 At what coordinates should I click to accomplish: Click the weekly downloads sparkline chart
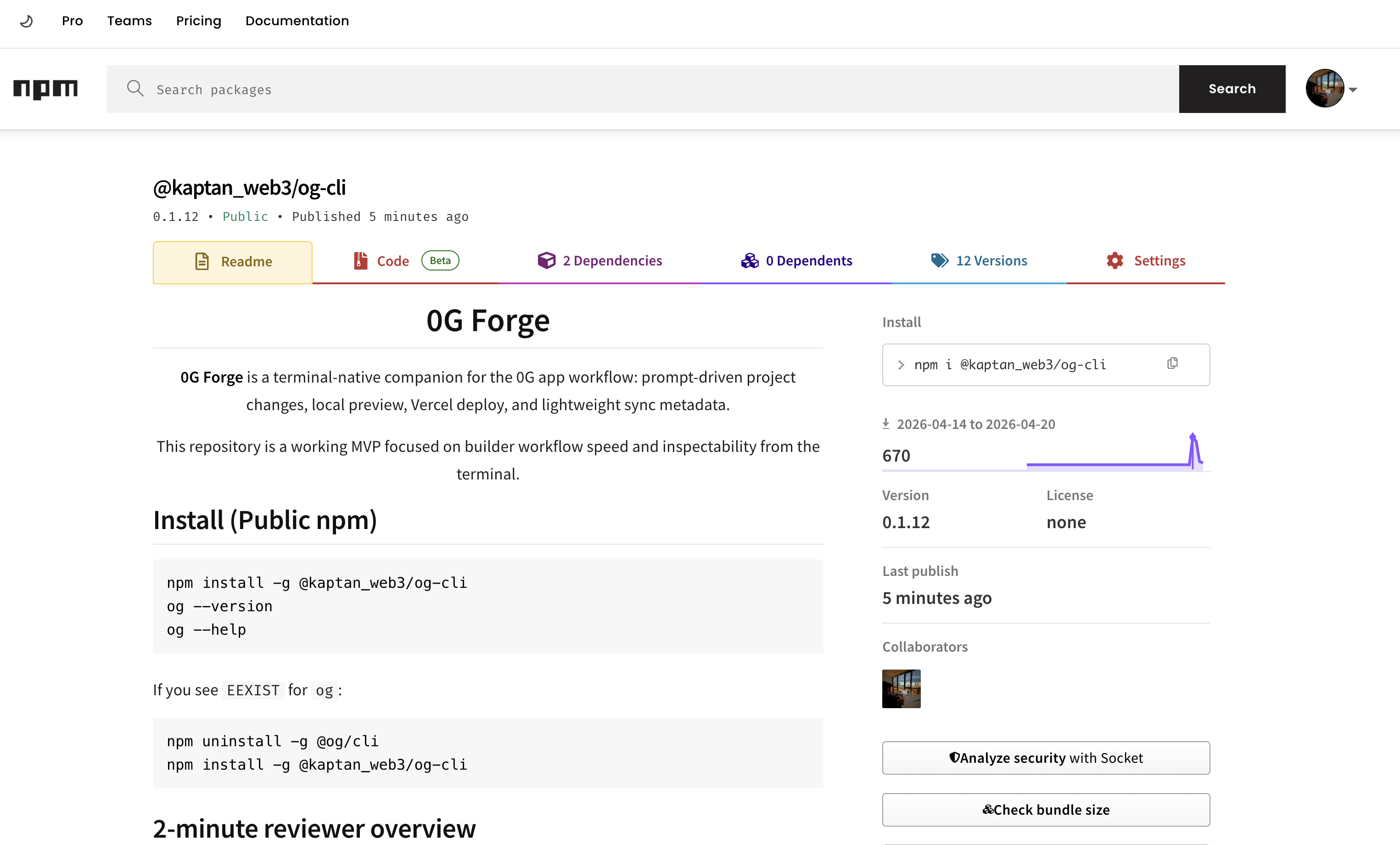pos(1114,452)
